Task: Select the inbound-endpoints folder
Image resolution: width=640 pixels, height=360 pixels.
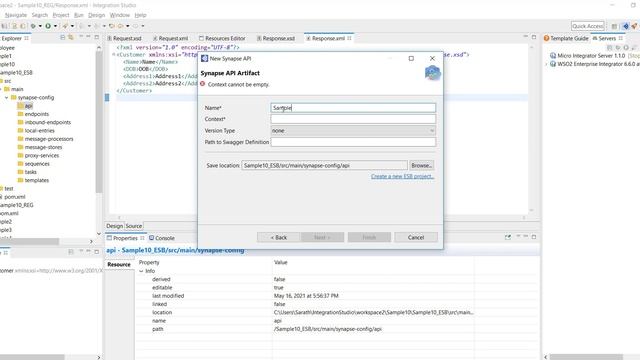Action: click(x=44, y=122)
